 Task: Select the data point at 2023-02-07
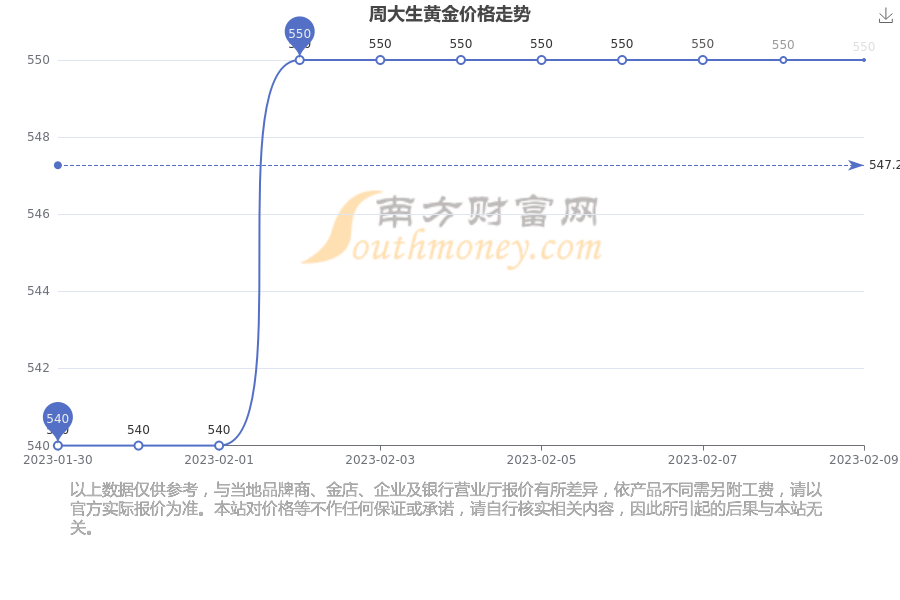coord(703,60)
